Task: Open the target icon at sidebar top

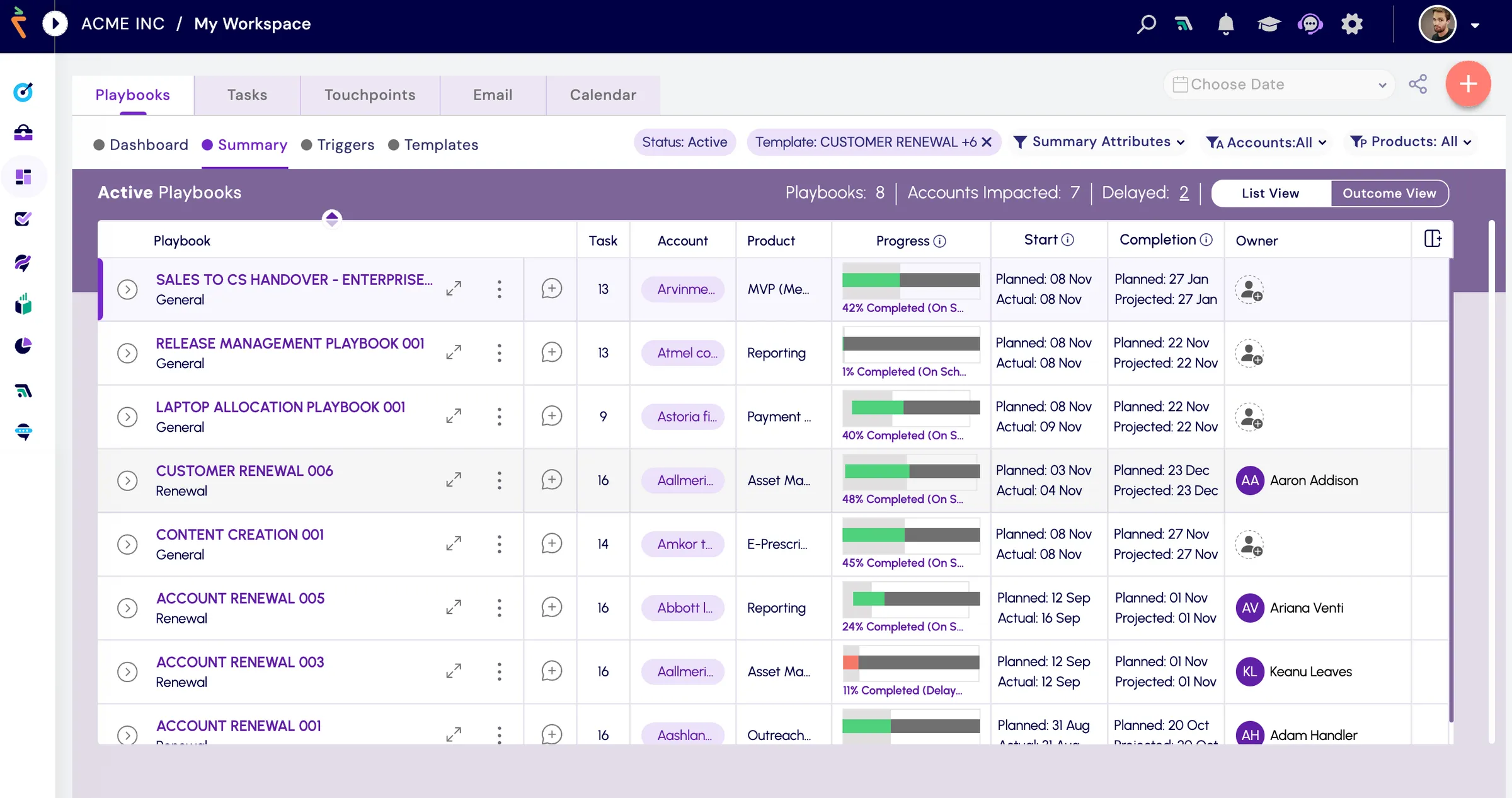Action: tap(23, 92)
